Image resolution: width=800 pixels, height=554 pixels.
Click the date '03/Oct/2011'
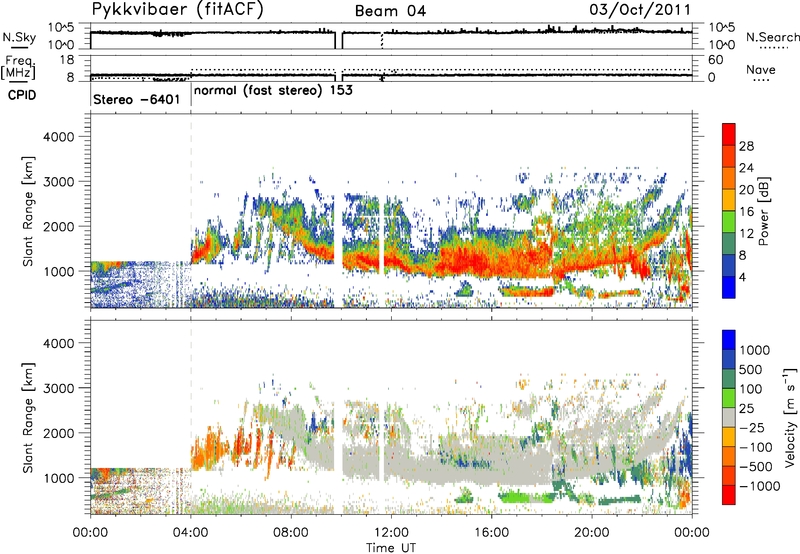click(640, 10)
